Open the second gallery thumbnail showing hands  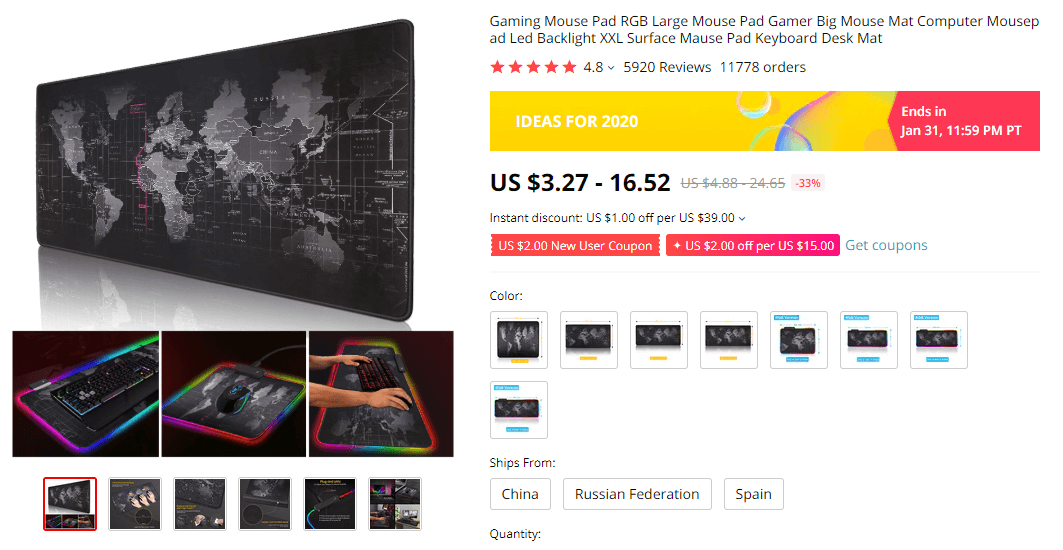click(135, 504)
